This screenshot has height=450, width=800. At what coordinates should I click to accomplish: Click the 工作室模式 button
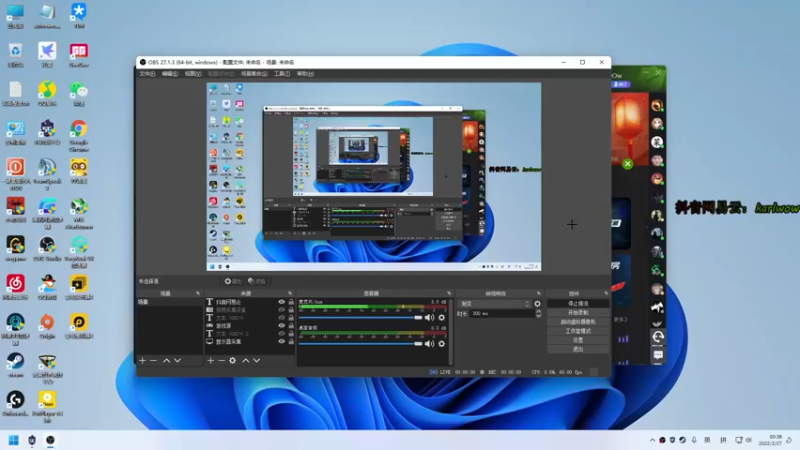click(578, 331)
